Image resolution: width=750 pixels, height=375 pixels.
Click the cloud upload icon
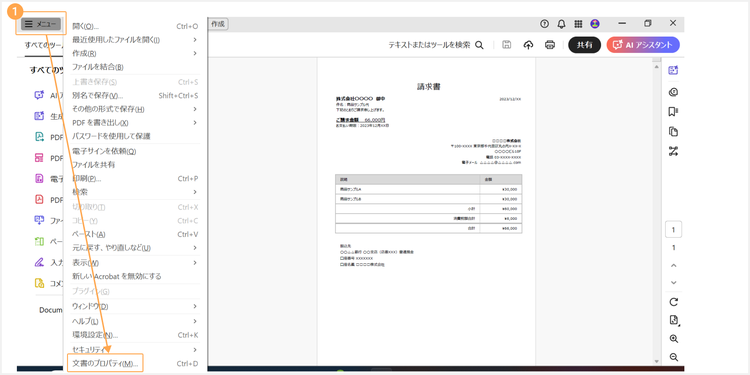tap(528, 45)
